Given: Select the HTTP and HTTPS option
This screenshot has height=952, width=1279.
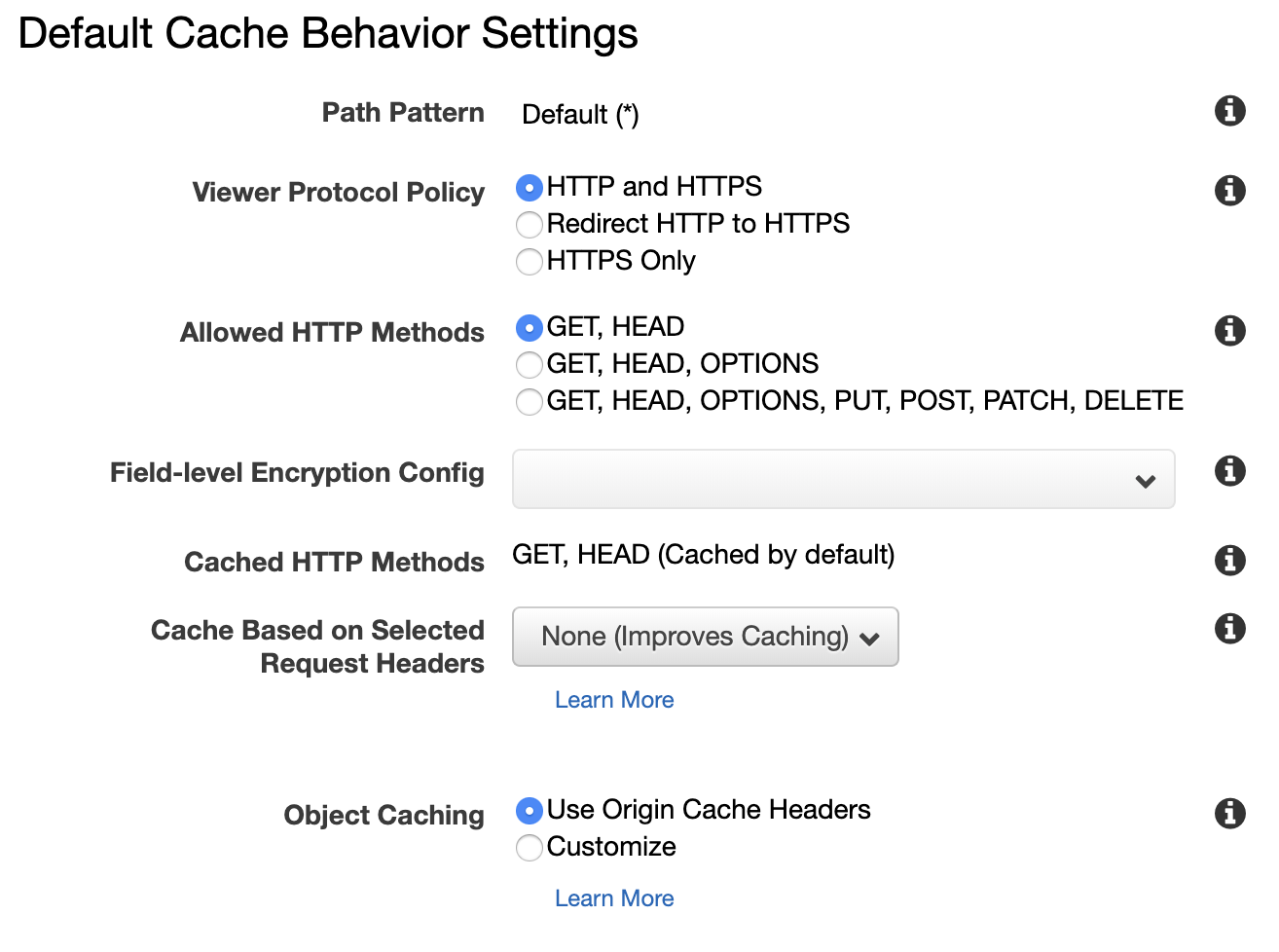Looking at the screenshot, I should [x=530, y=187].
